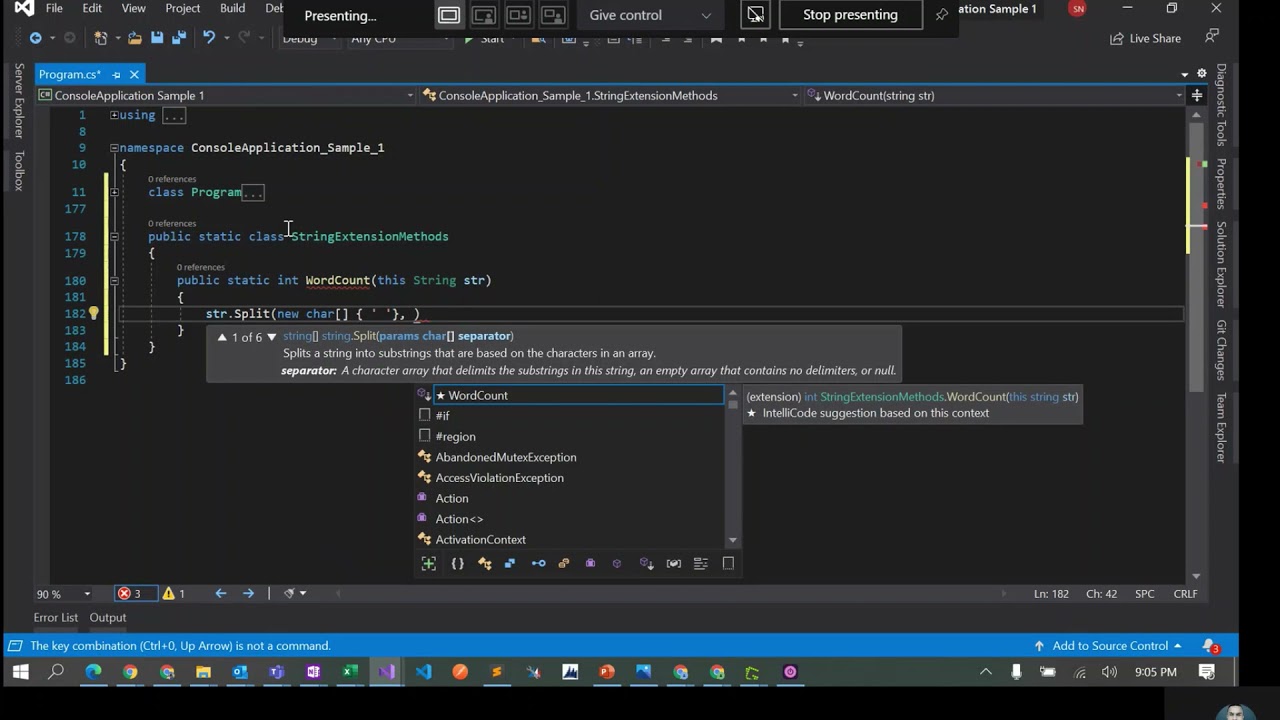Click the structures filter in IntelliSense bar
The image size is (1280, 720).
510,563
